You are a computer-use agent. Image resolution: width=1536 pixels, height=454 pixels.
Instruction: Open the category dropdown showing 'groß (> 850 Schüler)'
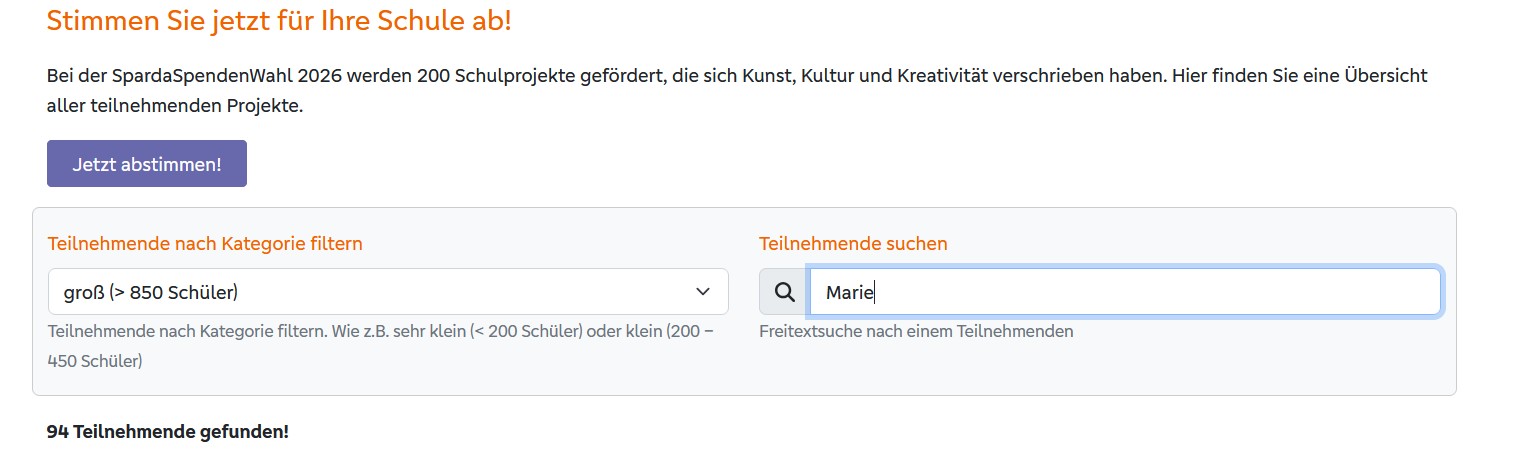[387, 292]
